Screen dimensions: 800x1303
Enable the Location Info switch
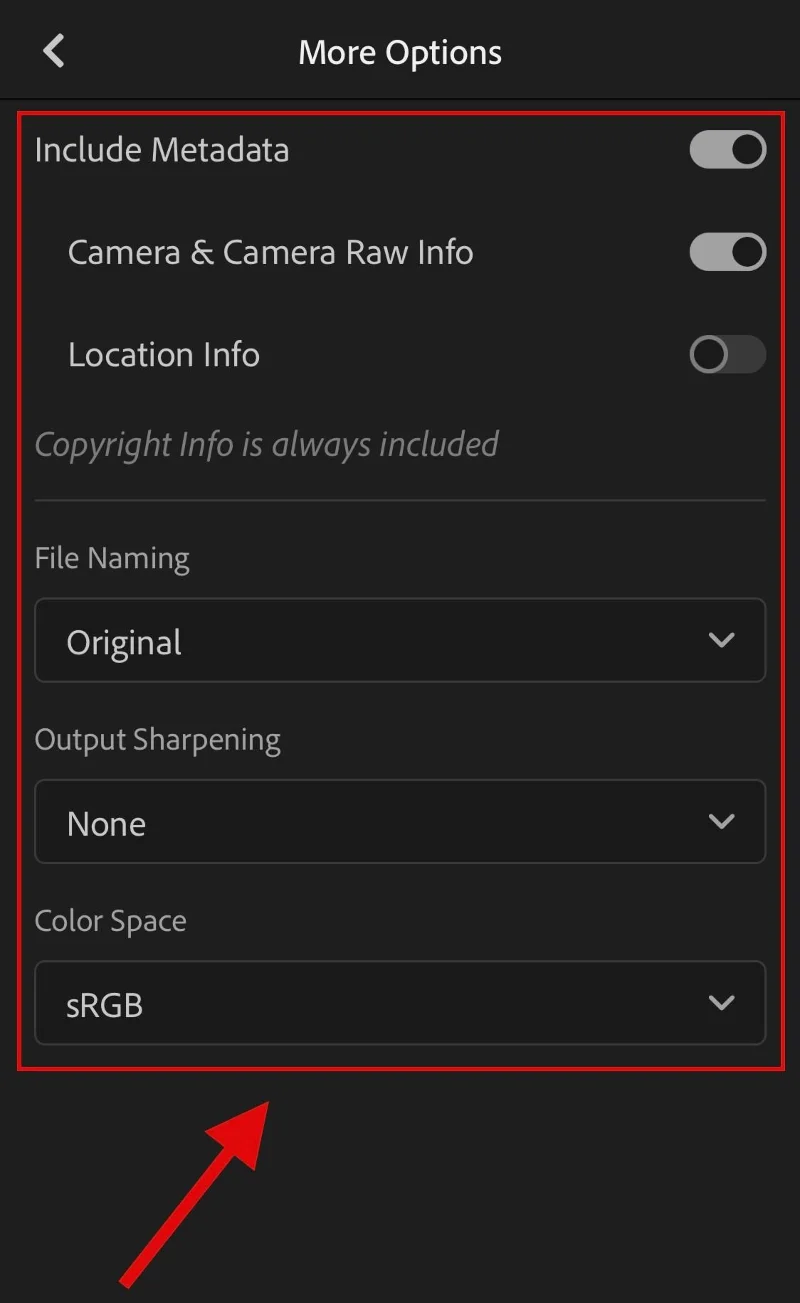pyautogui.click(x=728, y=355)
